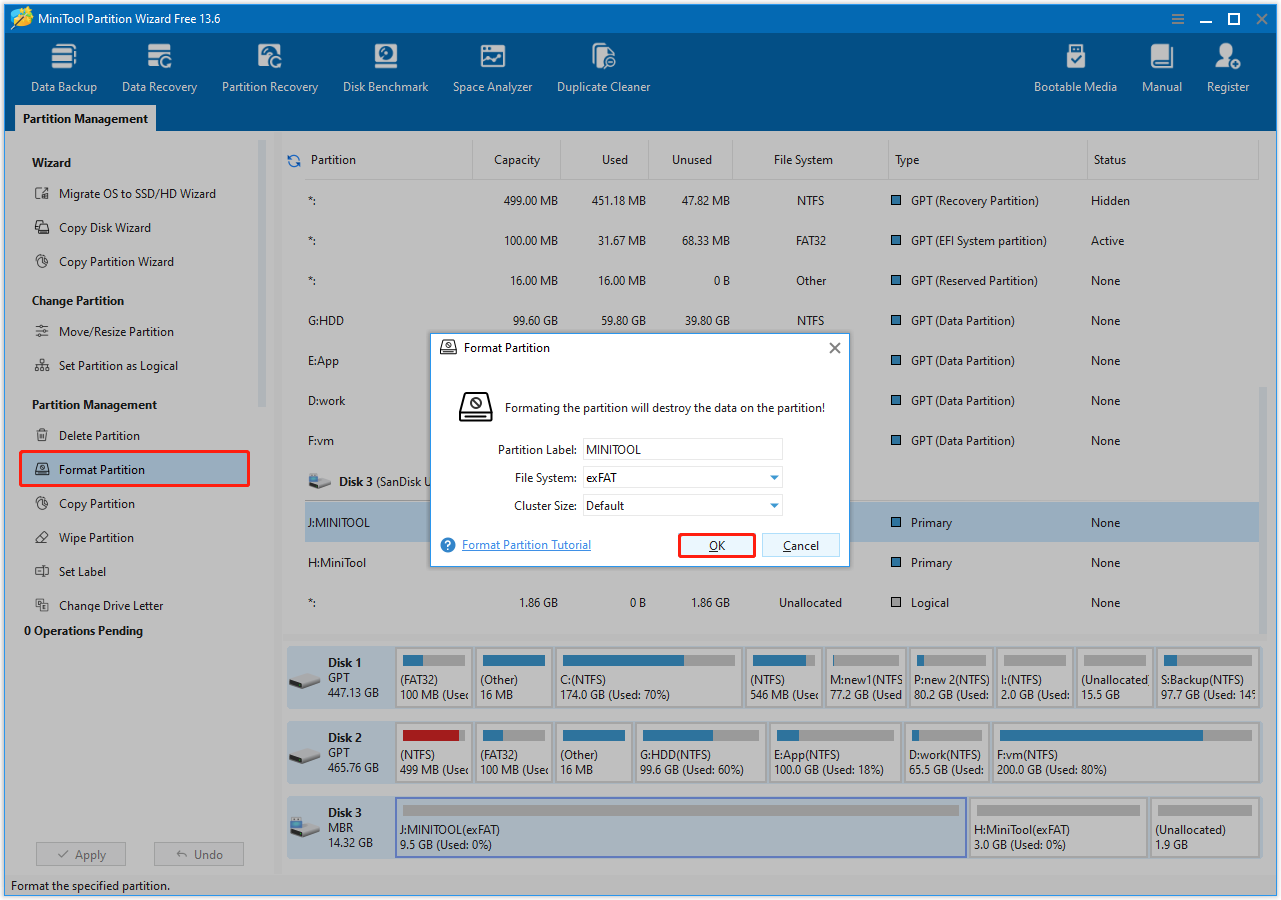The width and height of the screenshot is (1281, 900).
Task: Select the Partition Management tab
Action: [84, 118]
